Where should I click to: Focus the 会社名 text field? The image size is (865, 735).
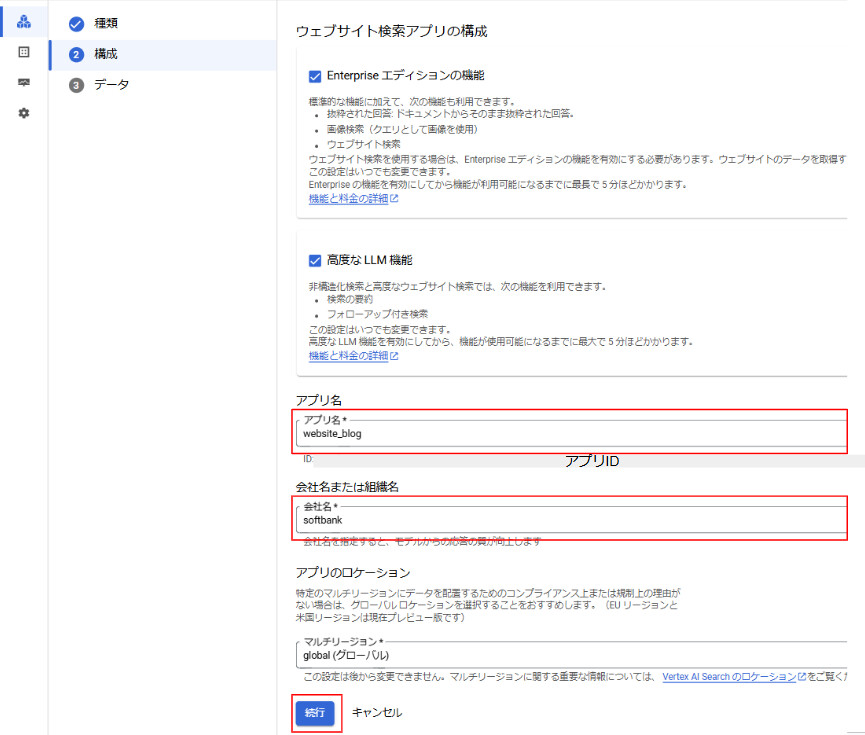click(x=570, y=520)
